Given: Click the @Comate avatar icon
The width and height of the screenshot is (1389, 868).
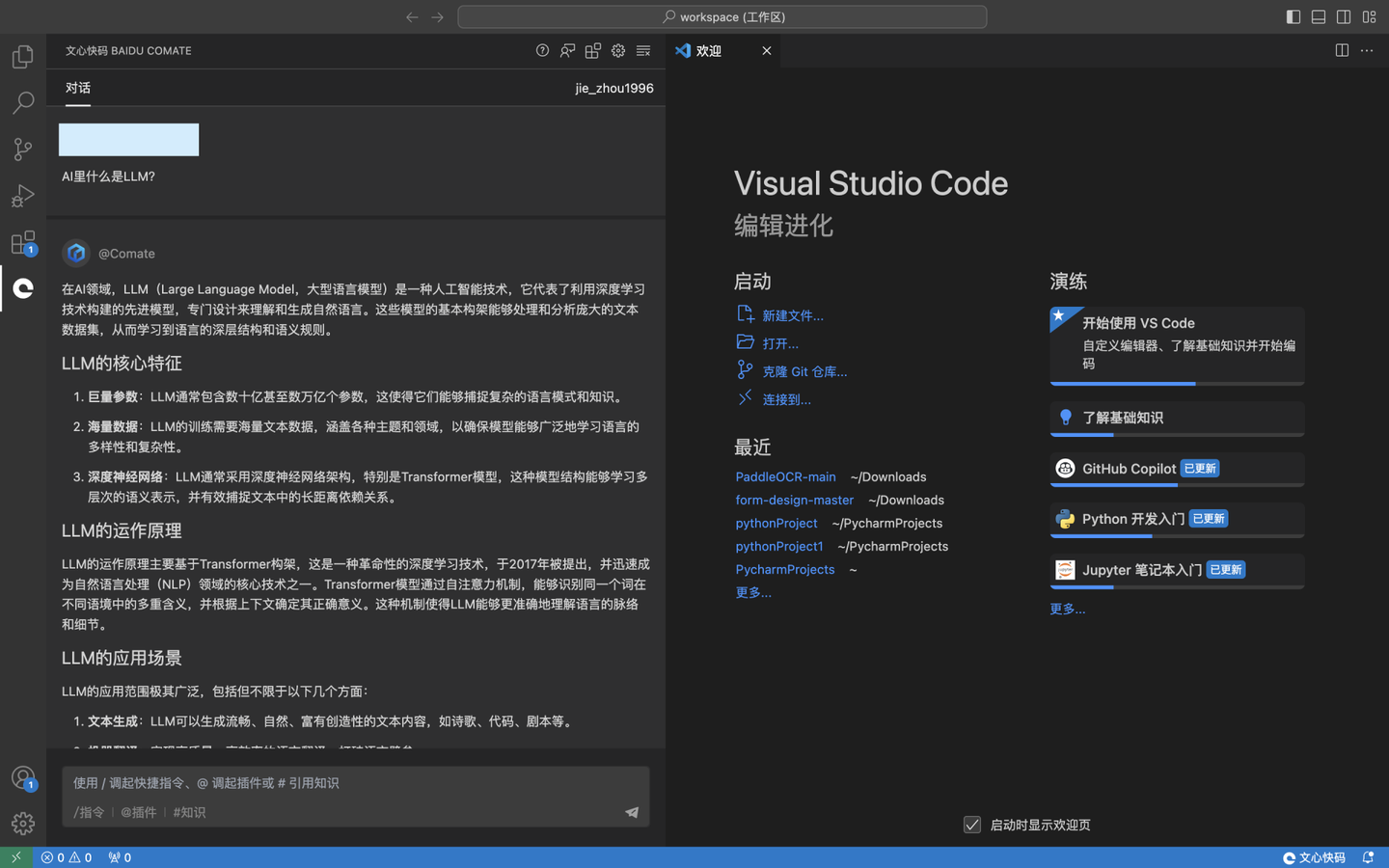Looking at the screenshot, I should coord(76,253).
